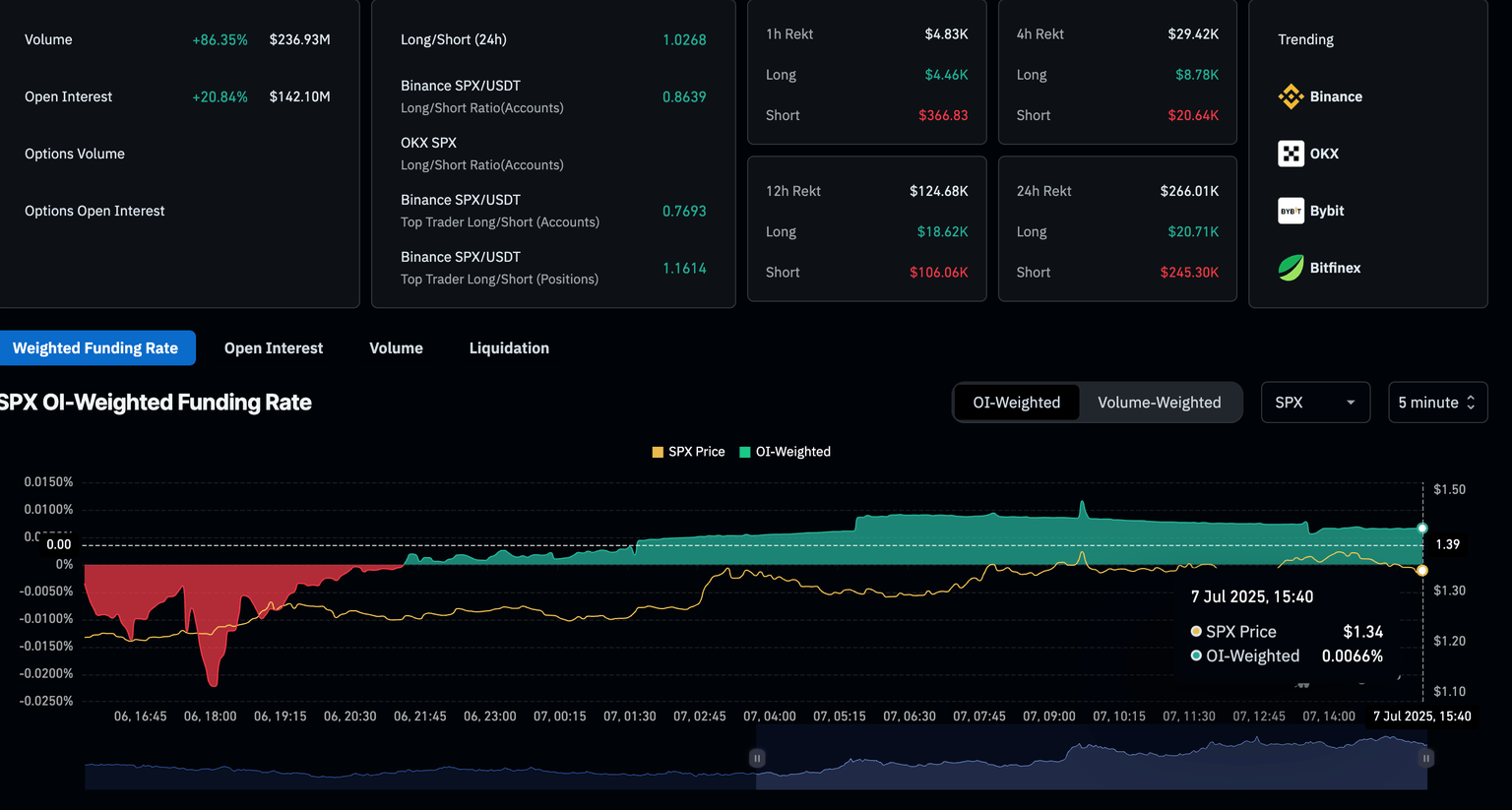This screenshot has height=810, width=1512.
Task: Switch to the Liquidation tab
Action: click(x=509, y=348)
